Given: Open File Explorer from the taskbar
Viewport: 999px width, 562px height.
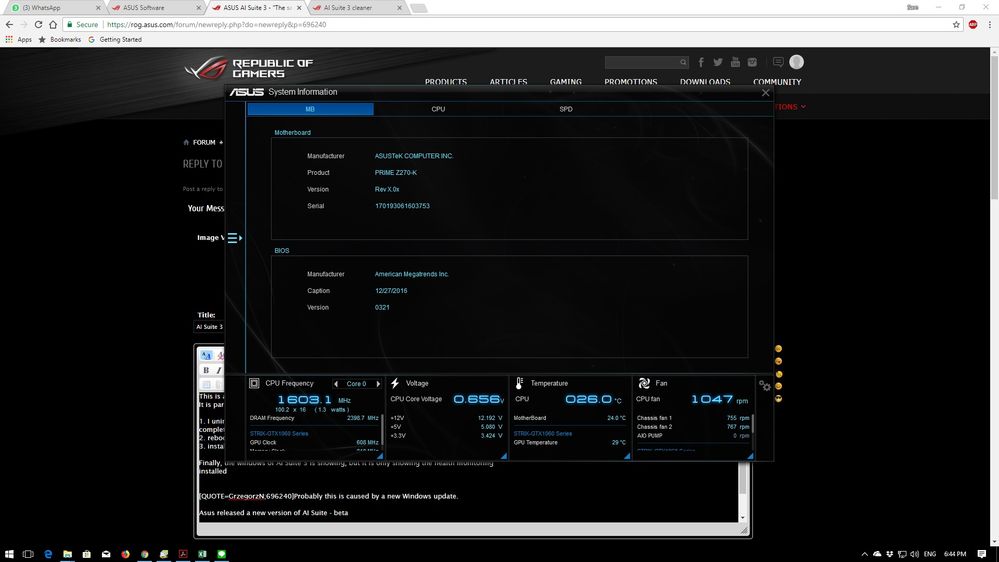Looking at the screenshot, I should click(67, 554).
